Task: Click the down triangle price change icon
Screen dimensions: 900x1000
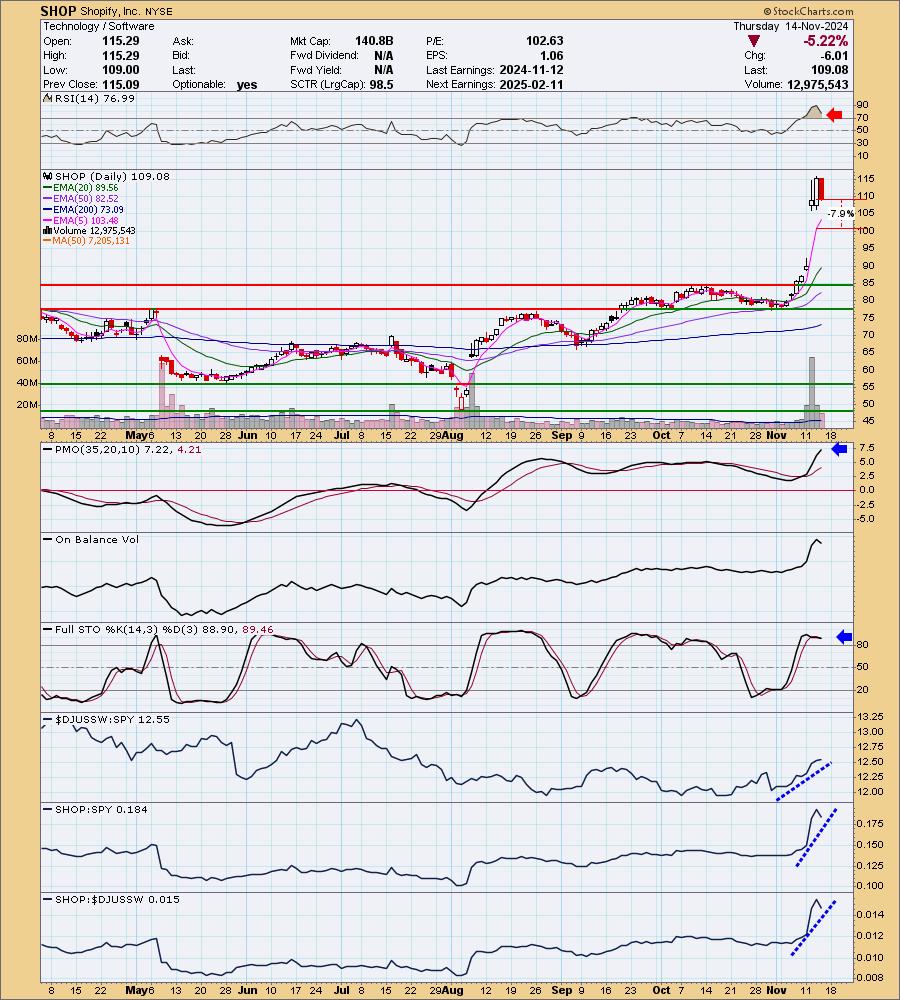Action: tap(753, 41)
